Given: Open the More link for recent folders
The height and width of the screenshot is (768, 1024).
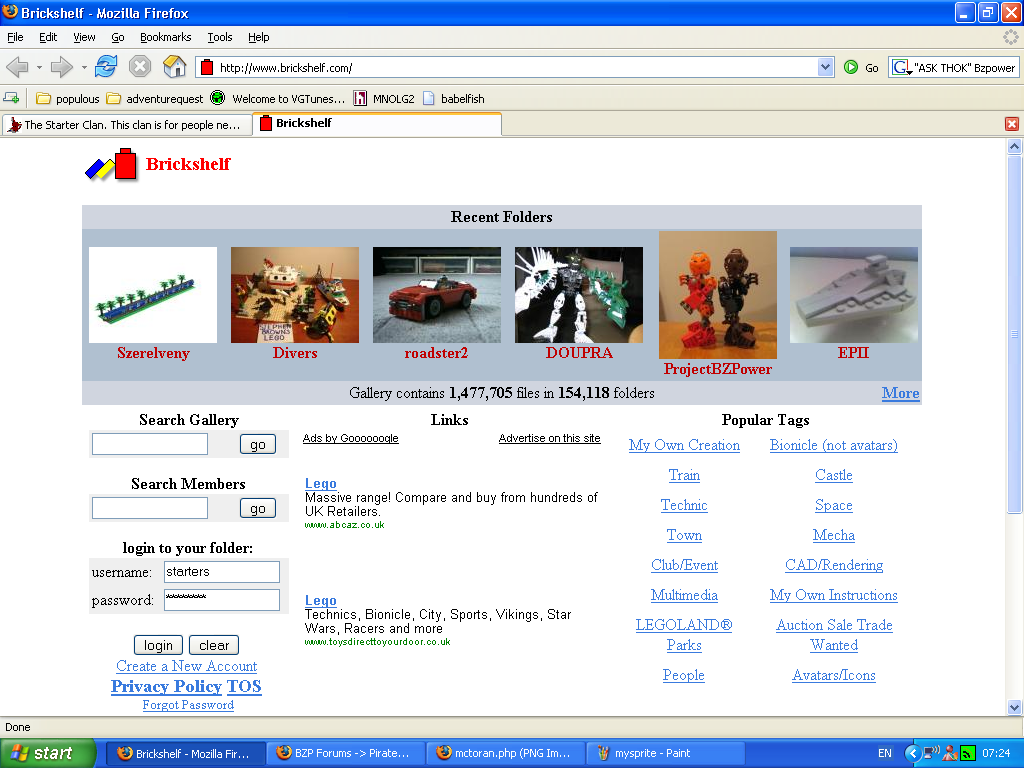Looking at the screenshot, I should [900, 393].
